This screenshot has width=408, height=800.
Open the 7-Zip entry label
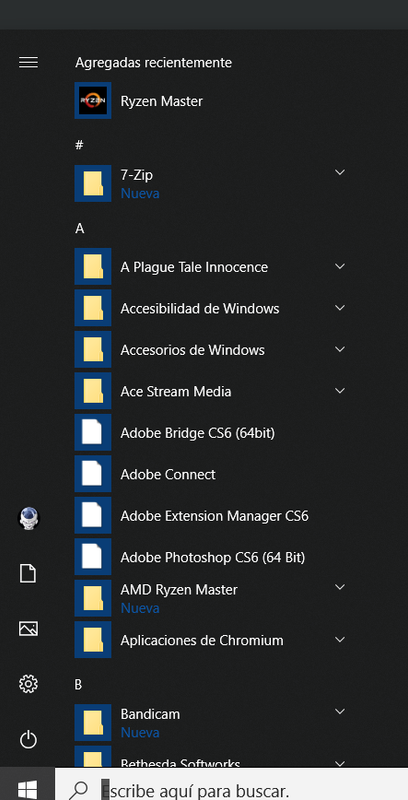point(136,175)
